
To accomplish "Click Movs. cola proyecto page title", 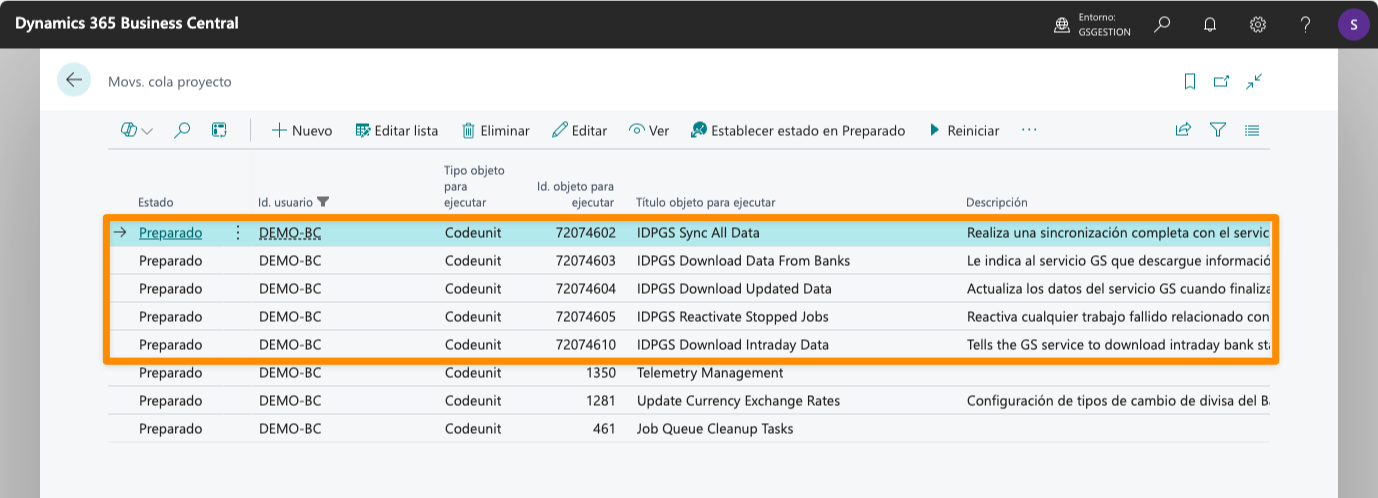I will click(x=170, y=82).
